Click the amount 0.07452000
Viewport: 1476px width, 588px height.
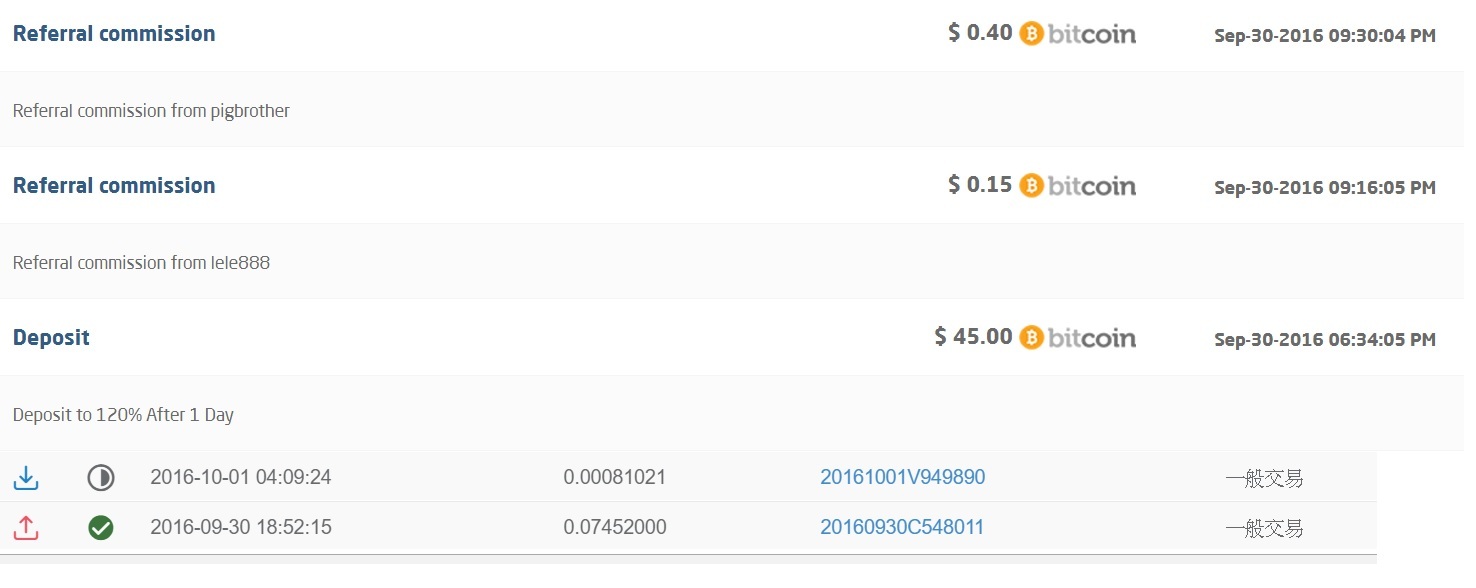tap(615, 527)
